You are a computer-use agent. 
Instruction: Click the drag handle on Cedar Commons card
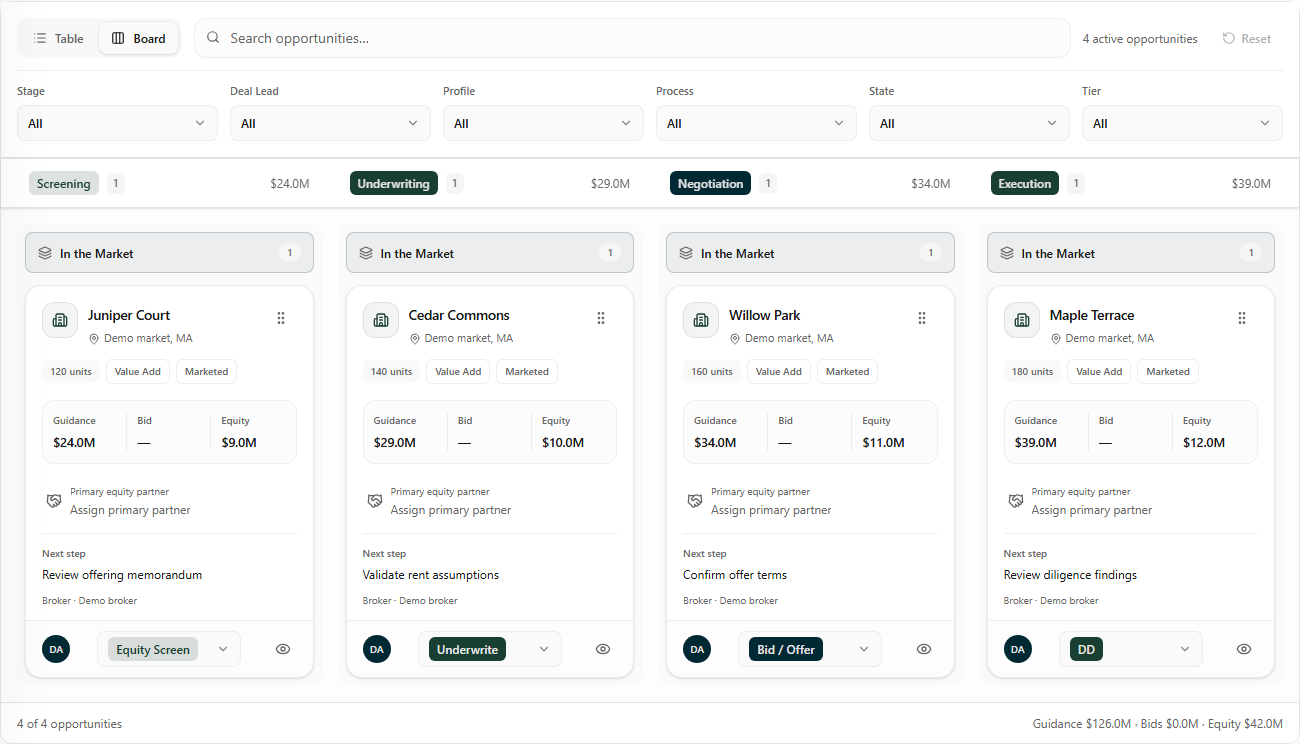[x=601, y=318]
